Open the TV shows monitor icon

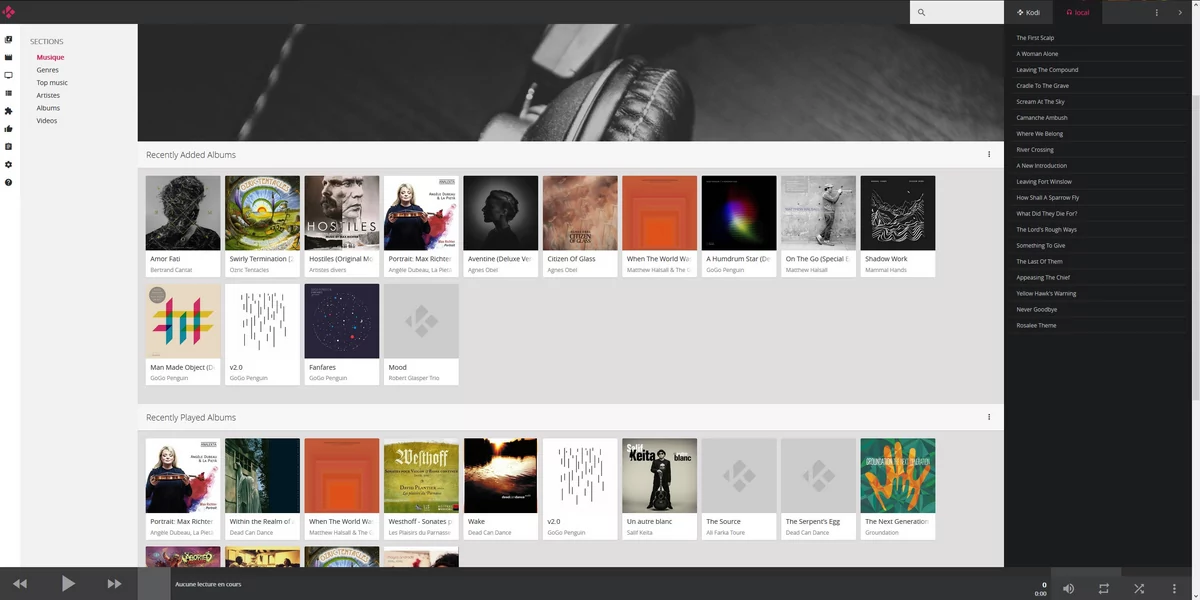(9, 75)
